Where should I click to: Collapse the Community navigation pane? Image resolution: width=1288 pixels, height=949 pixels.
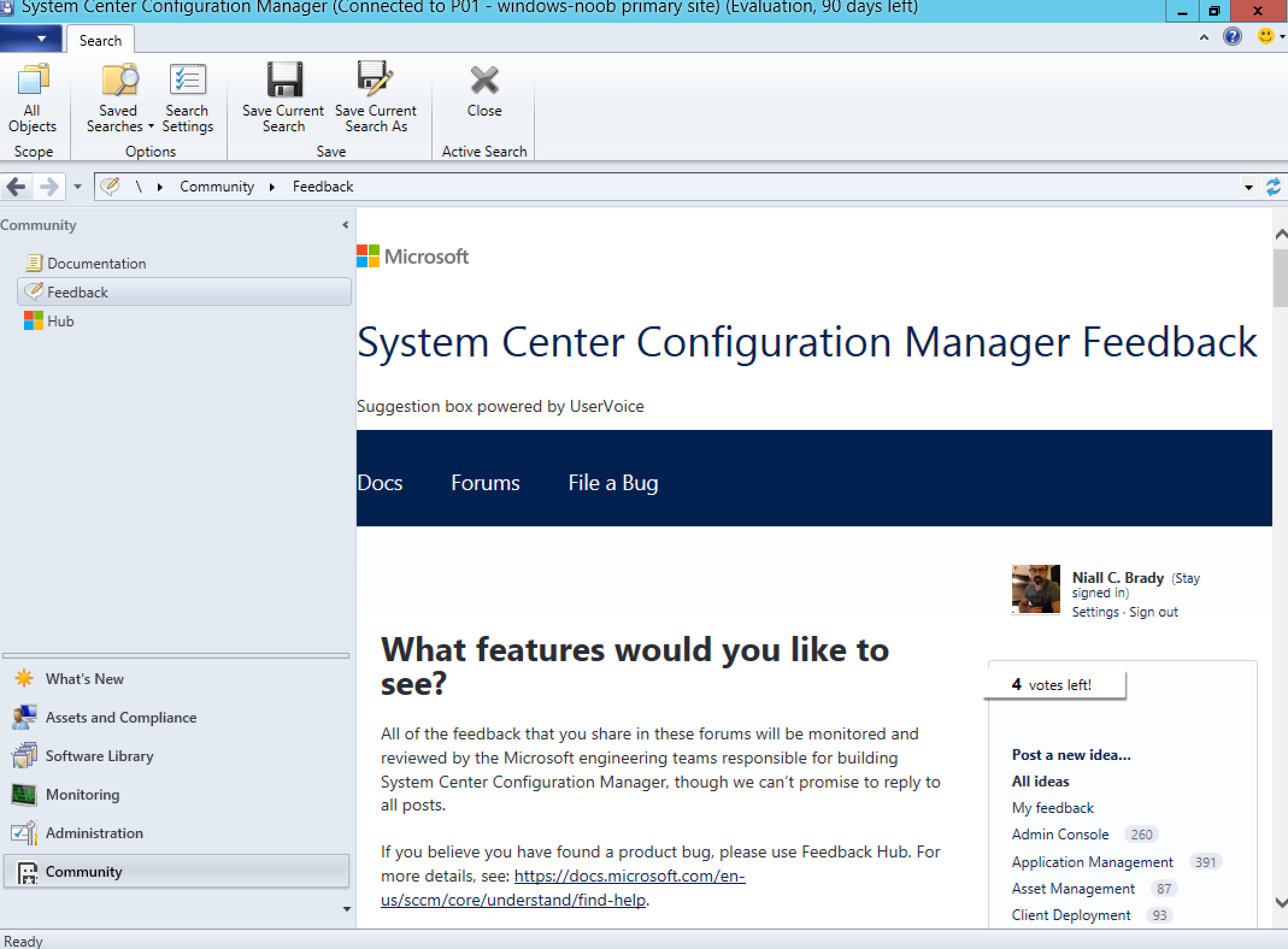coord(345,225)
